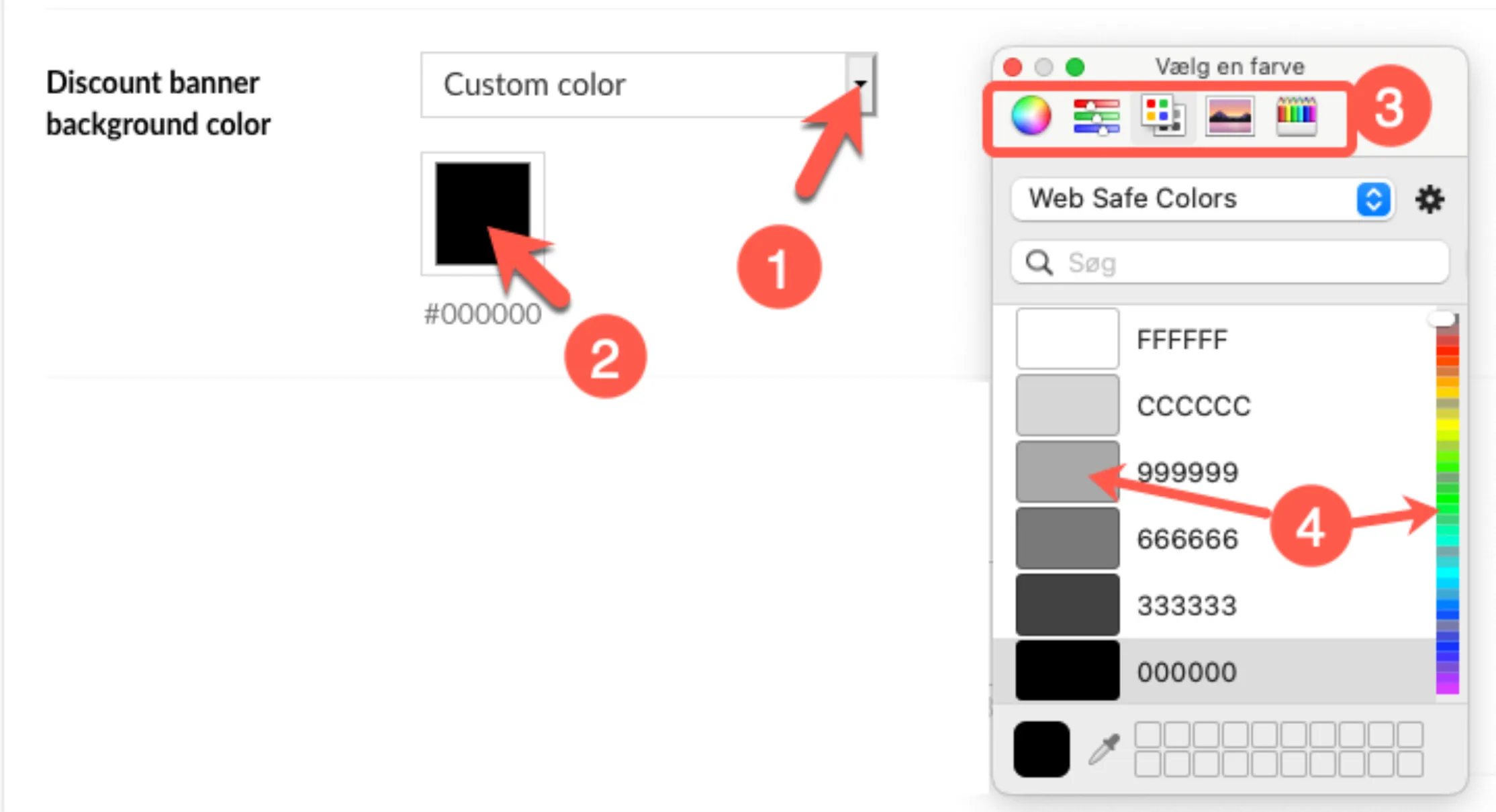Pick the CCCCCC light gray swatch
This screenshot has width=1496, height=812.
(x=1067, y=405)
